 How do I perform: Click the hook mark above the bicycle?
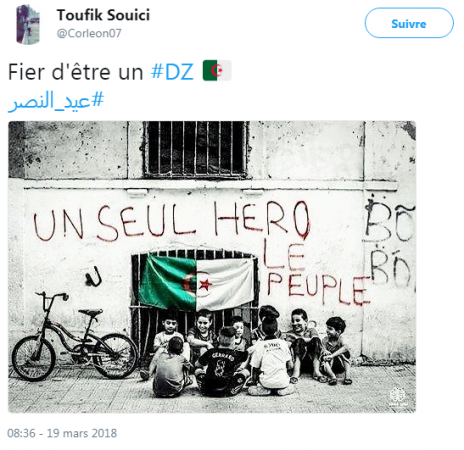[x=93, y=276]
